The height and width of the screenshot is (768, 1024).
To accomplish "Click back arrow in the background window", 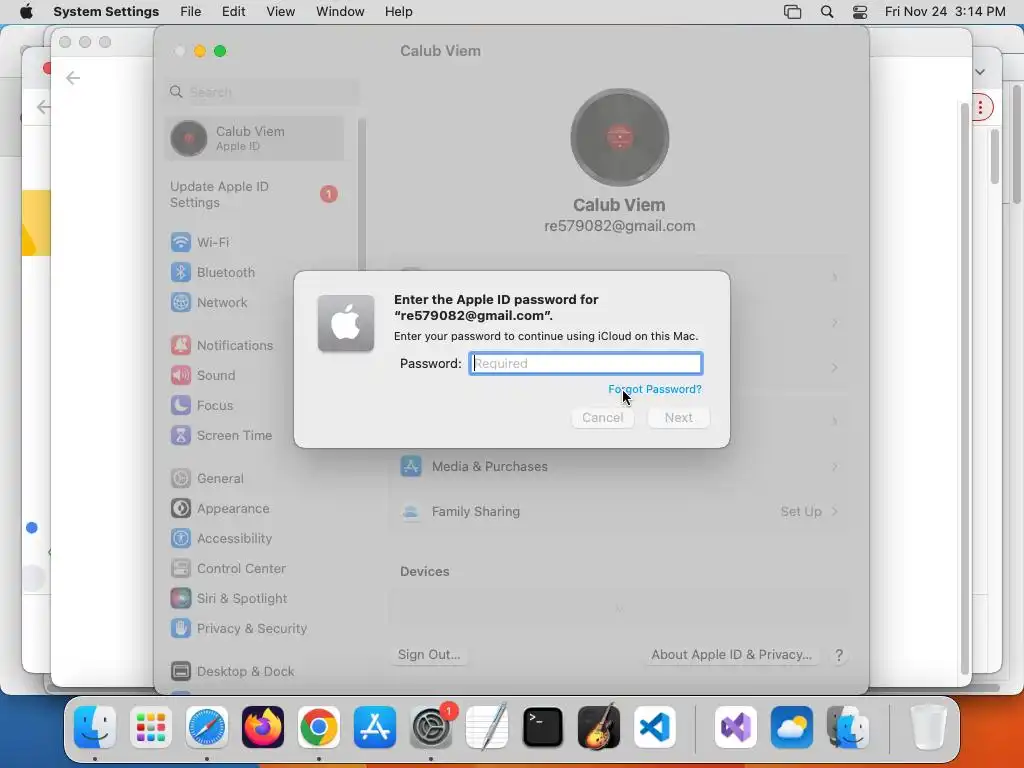I will click(72, 78).
